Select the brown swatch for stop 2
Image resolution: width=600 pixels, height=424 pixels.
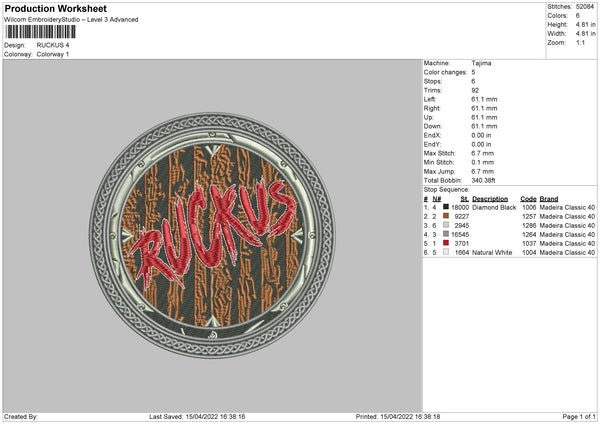(446, 216)
